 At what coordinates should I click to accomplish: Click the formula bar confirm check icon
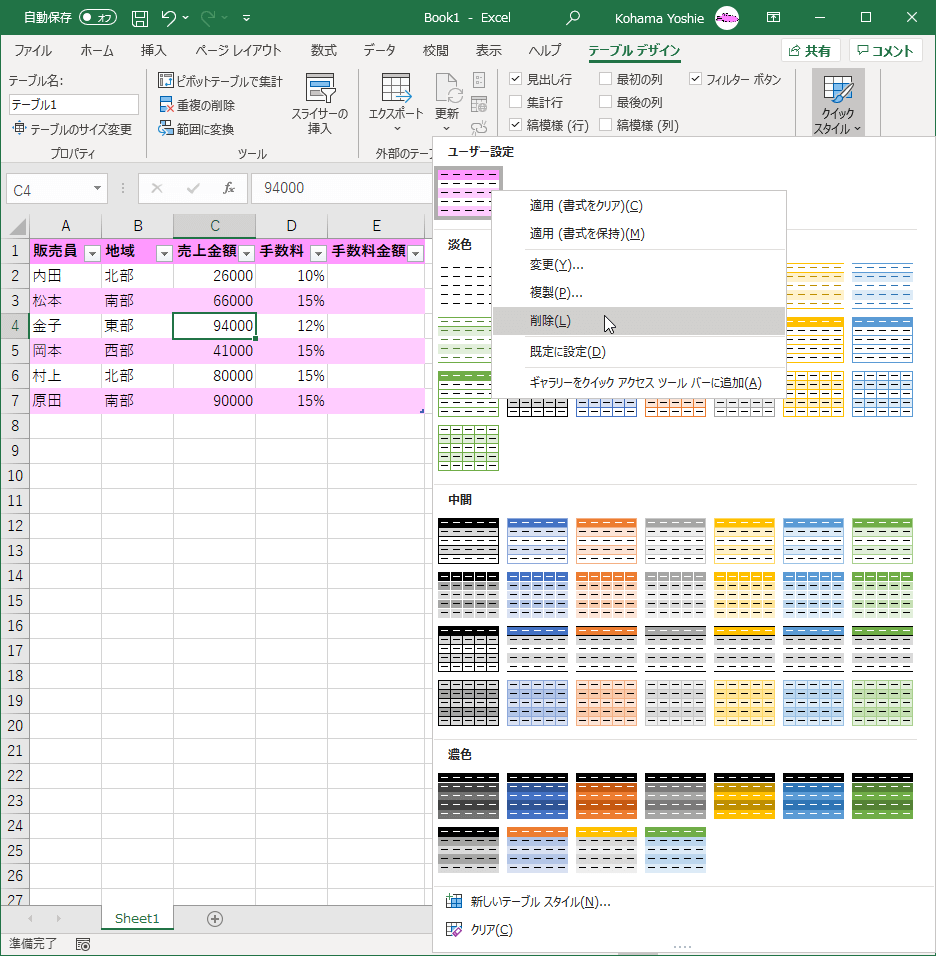[193, 188]
